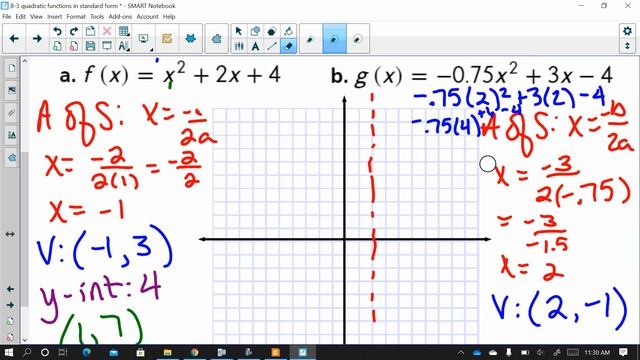
Task: Show hidden system tray icons
Action: point(460,352)
